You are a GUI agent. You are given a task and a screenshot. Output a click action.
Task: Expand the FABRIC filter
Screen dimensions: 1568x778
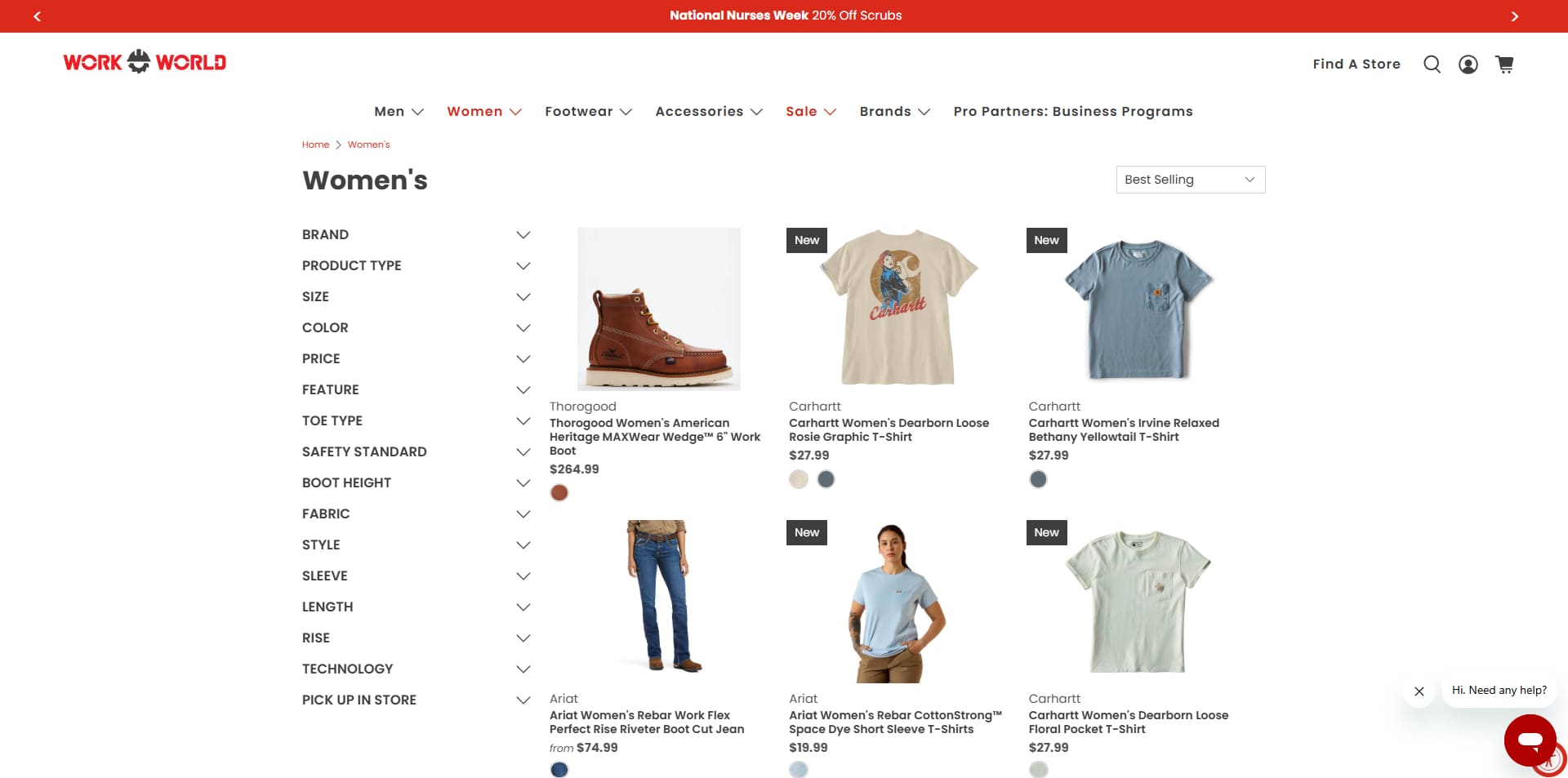click(416, 514)
